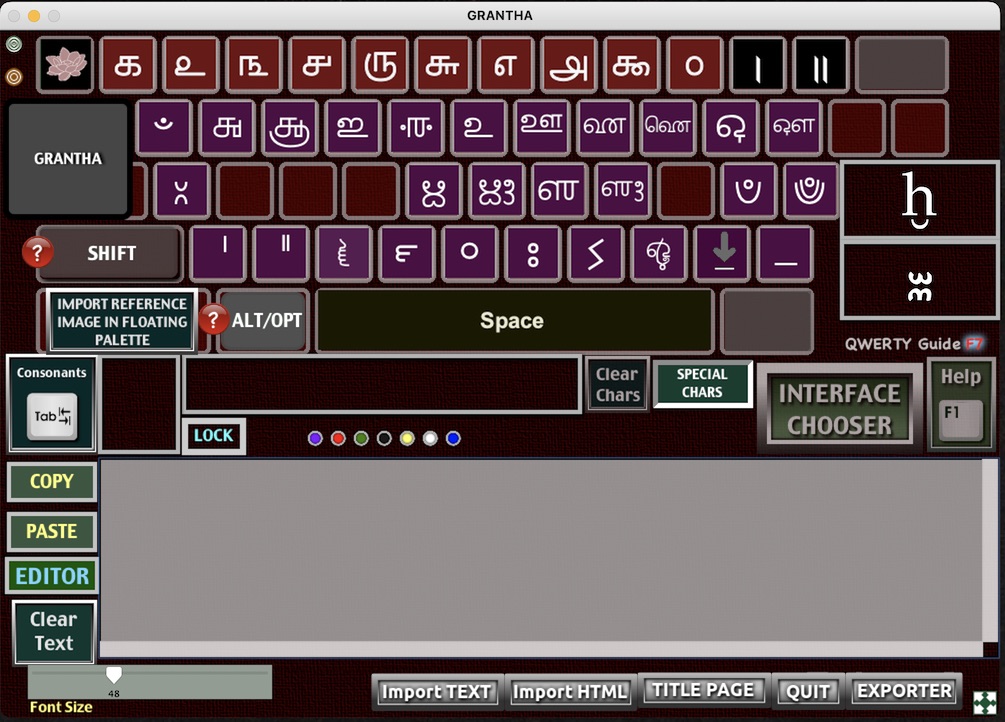This screenshot has height=722, width=1005.
Task: Select the red color dot
Action: (x=338, y=438)
